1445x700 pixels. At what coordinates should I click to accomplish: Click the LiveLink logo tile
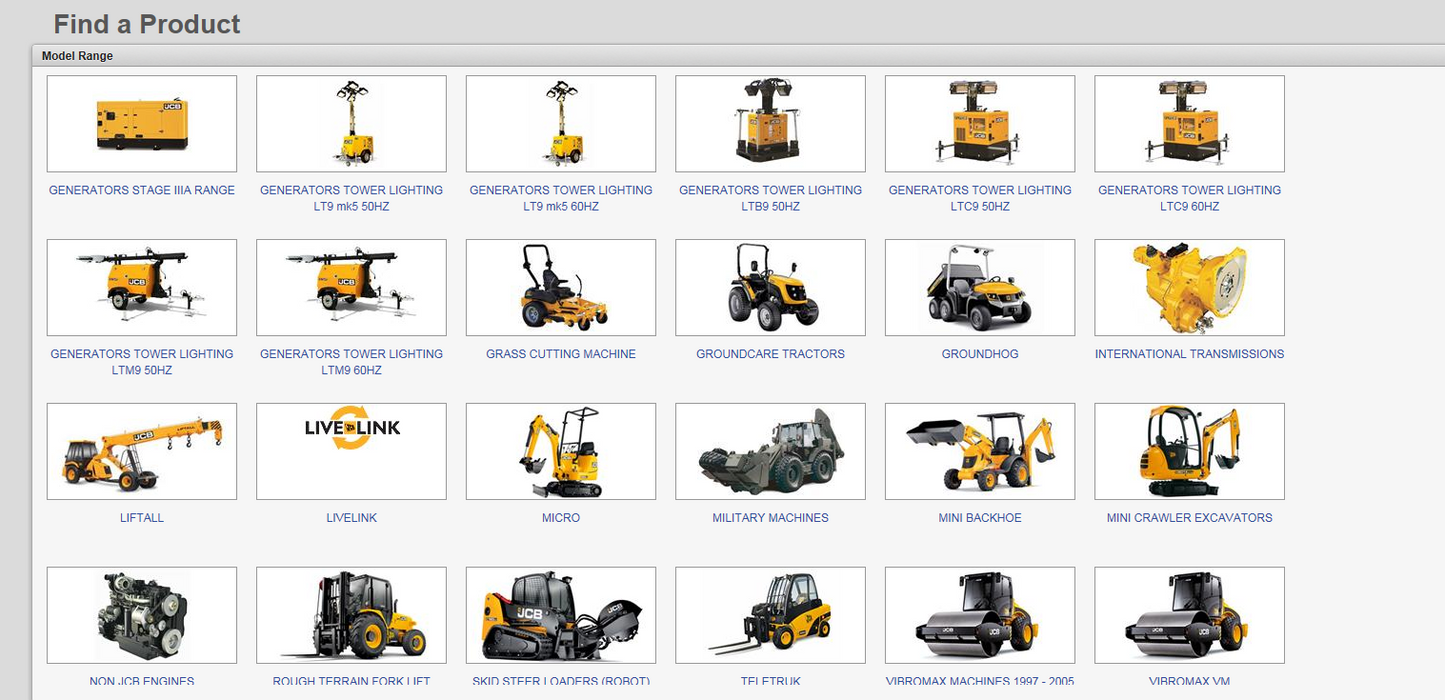pos(351,452)
